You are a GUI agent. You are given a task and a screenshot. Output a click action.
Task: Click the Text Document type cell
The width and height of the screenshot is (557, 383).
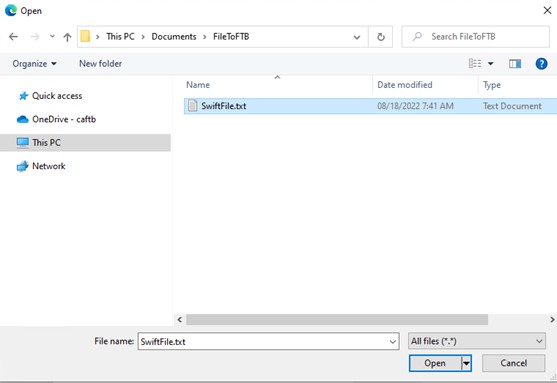pyautogui.click(x=512, y=106)
